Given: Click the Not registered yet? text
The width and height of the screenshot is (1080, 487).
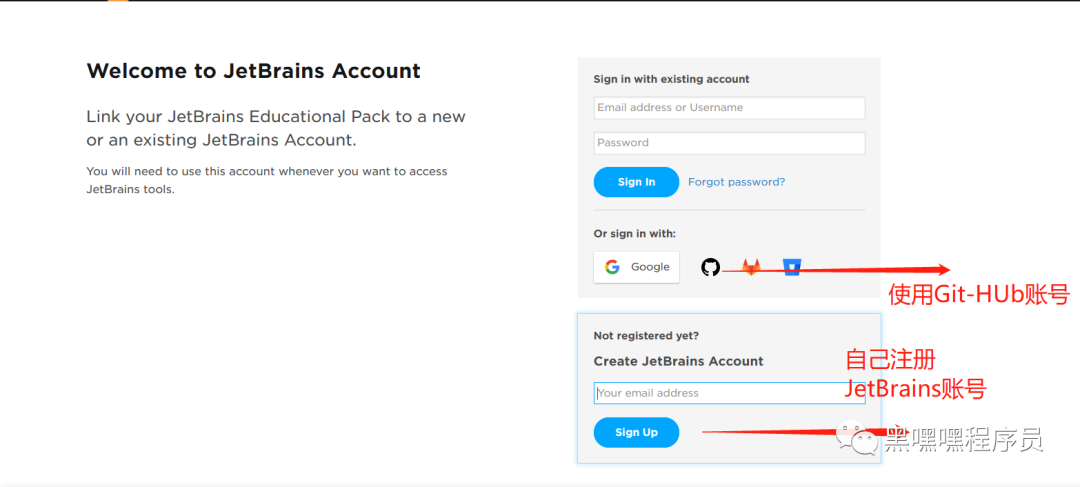Looking at the screenshot, I should coord(646,336).
